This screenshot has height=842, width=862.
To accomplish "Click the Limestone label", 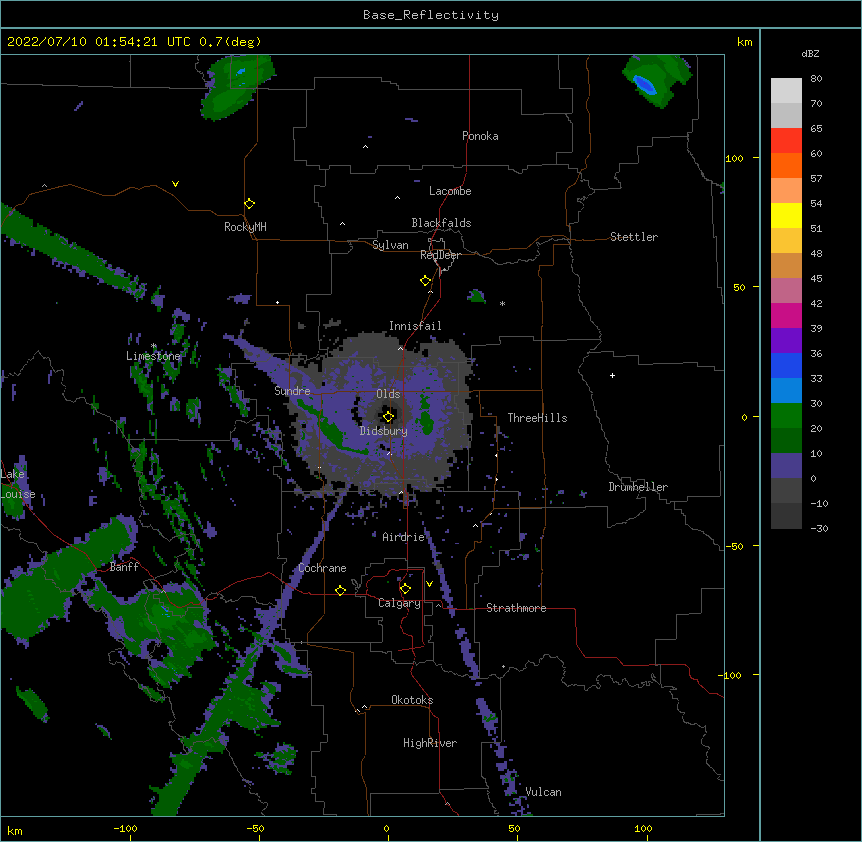I will (153, 356).
